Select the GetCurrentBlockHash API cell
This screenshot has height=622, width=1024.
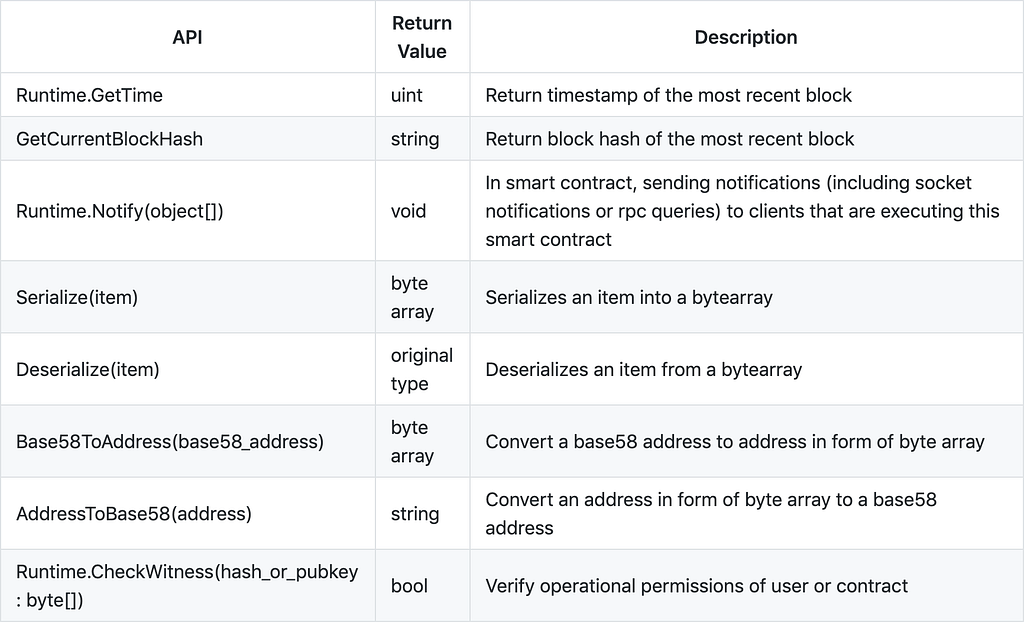(109, 139)
